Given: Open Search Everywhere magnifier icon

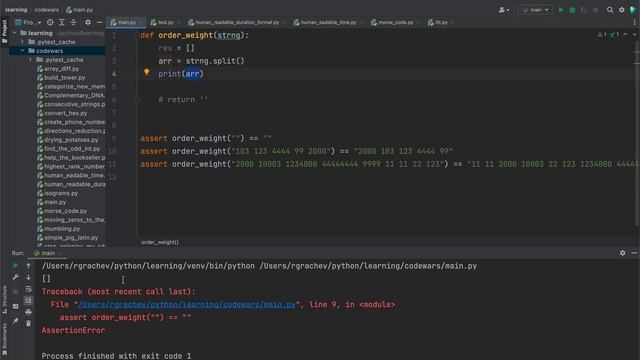Looking at the screenshot, I should click(610, 10).
